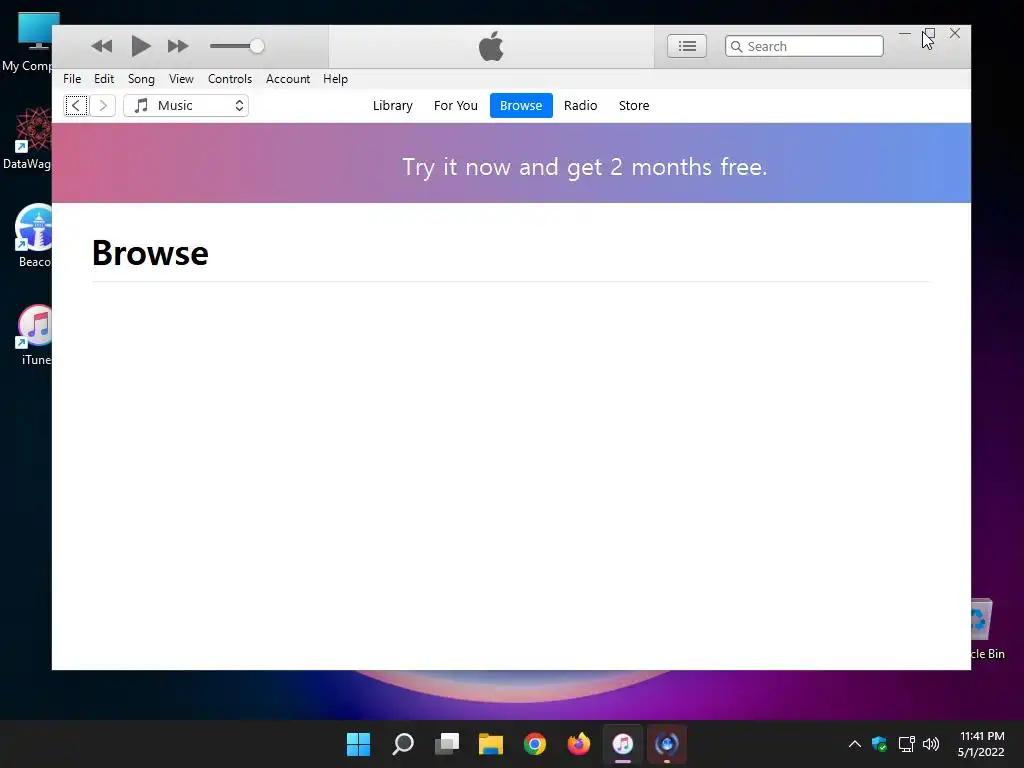Go forward with the right chevron button

coord(103,106)
